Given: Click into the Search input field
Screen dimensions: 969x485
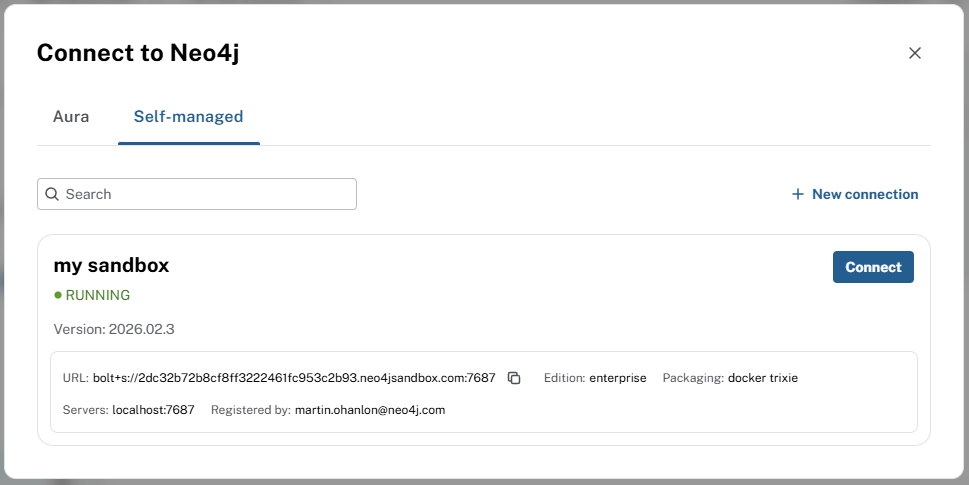Looking at the screenshot, I should [x=197, y=194].
